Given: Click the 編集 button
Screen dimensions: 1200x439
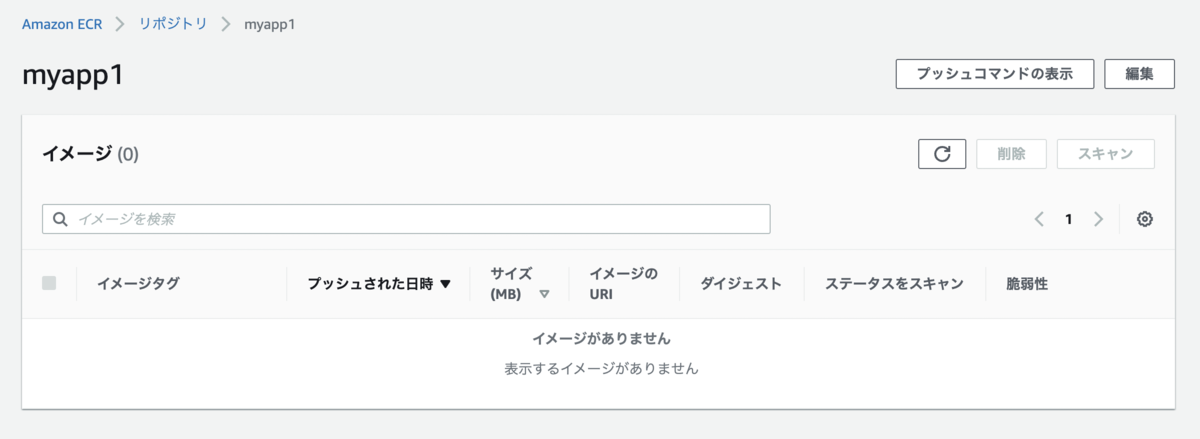Looking at the screenshot, I should pyautogui.click(x=1139, y=74).
